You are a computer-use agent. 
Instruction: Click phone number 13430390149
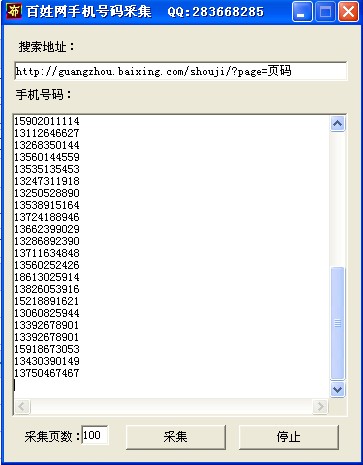[47, 361]
